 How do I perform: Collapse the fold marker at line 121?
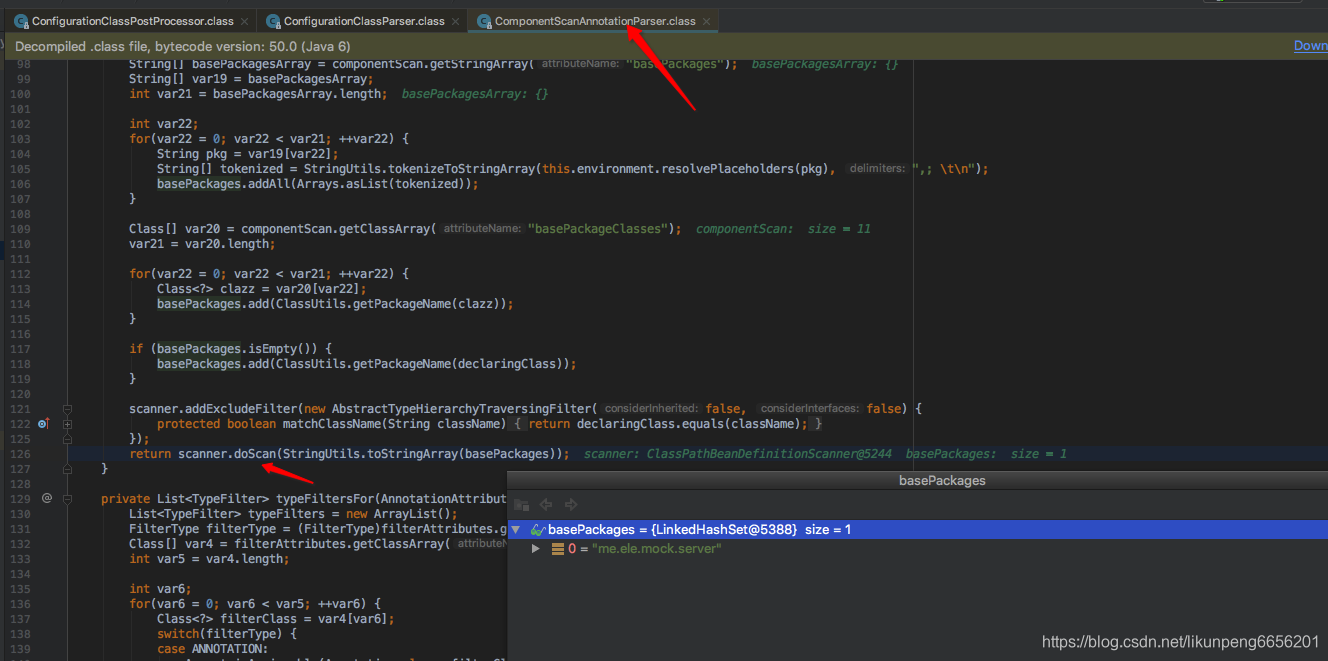click(x=67, y=409)
